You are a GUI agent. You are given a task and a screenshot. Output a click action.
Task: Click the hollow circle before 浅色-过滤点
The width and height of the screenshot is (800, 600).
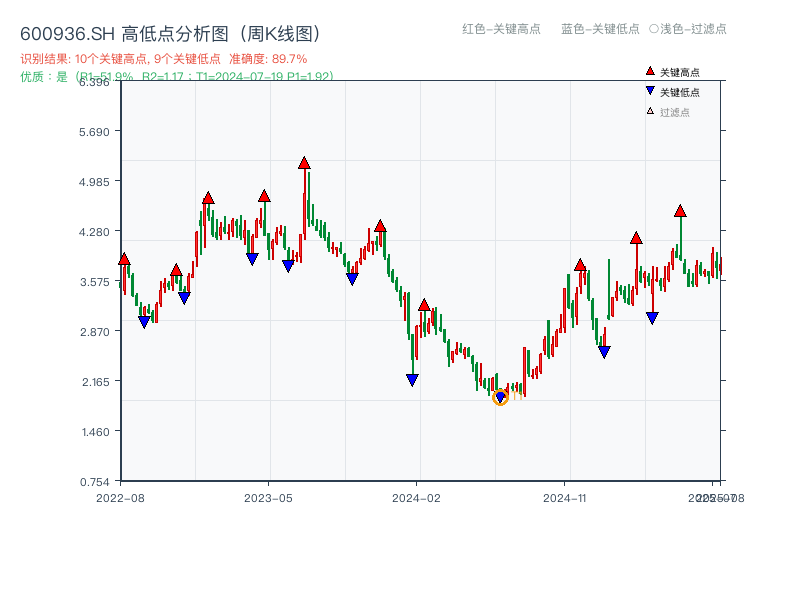[654, 29]
